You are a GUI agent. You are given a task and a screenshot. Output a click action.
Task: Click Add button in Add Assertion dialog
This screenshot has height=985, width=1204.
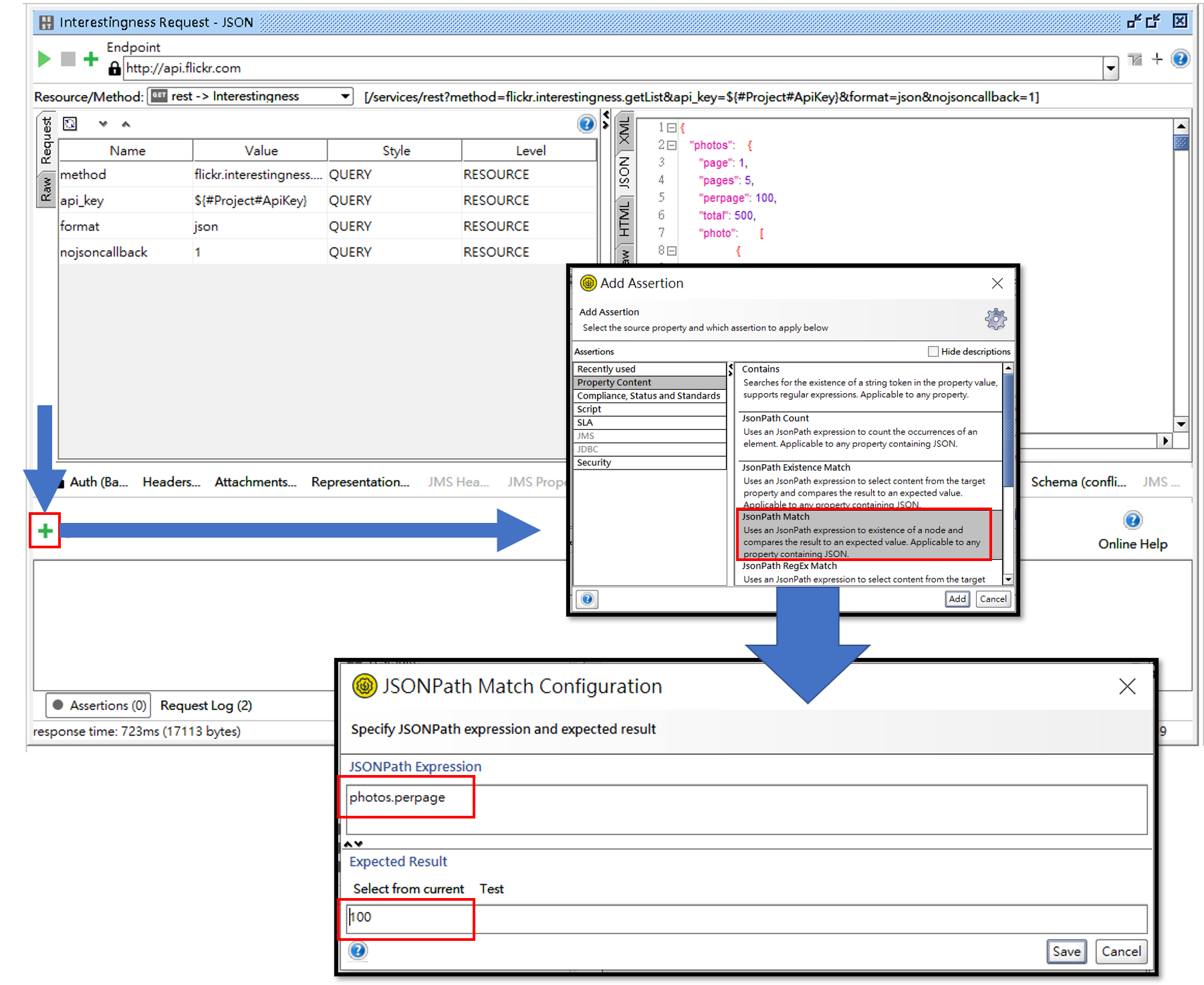click(x=957, y=599)
